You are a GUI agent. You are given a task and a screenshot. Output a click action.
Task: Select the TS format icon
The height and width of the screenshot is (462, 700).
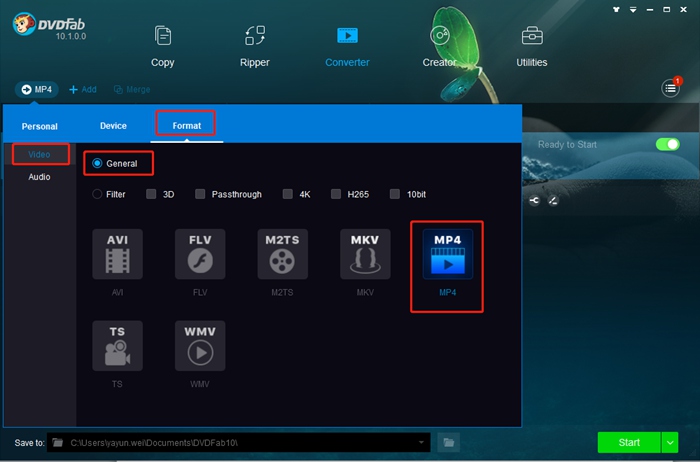point(117,345)
